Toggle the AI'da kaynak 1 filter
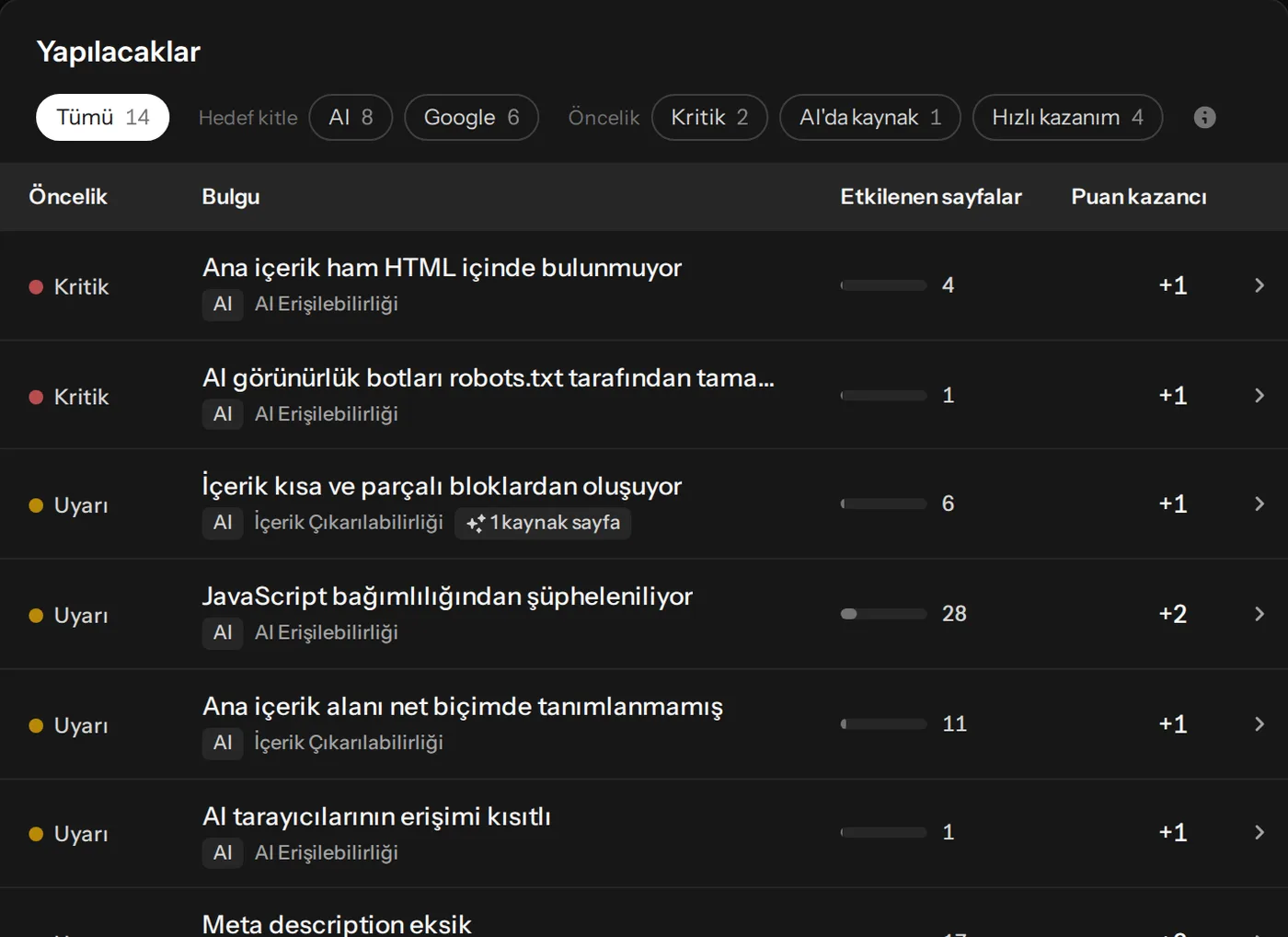The width and height of the screenshot is (1288, 937). (870, 118)
